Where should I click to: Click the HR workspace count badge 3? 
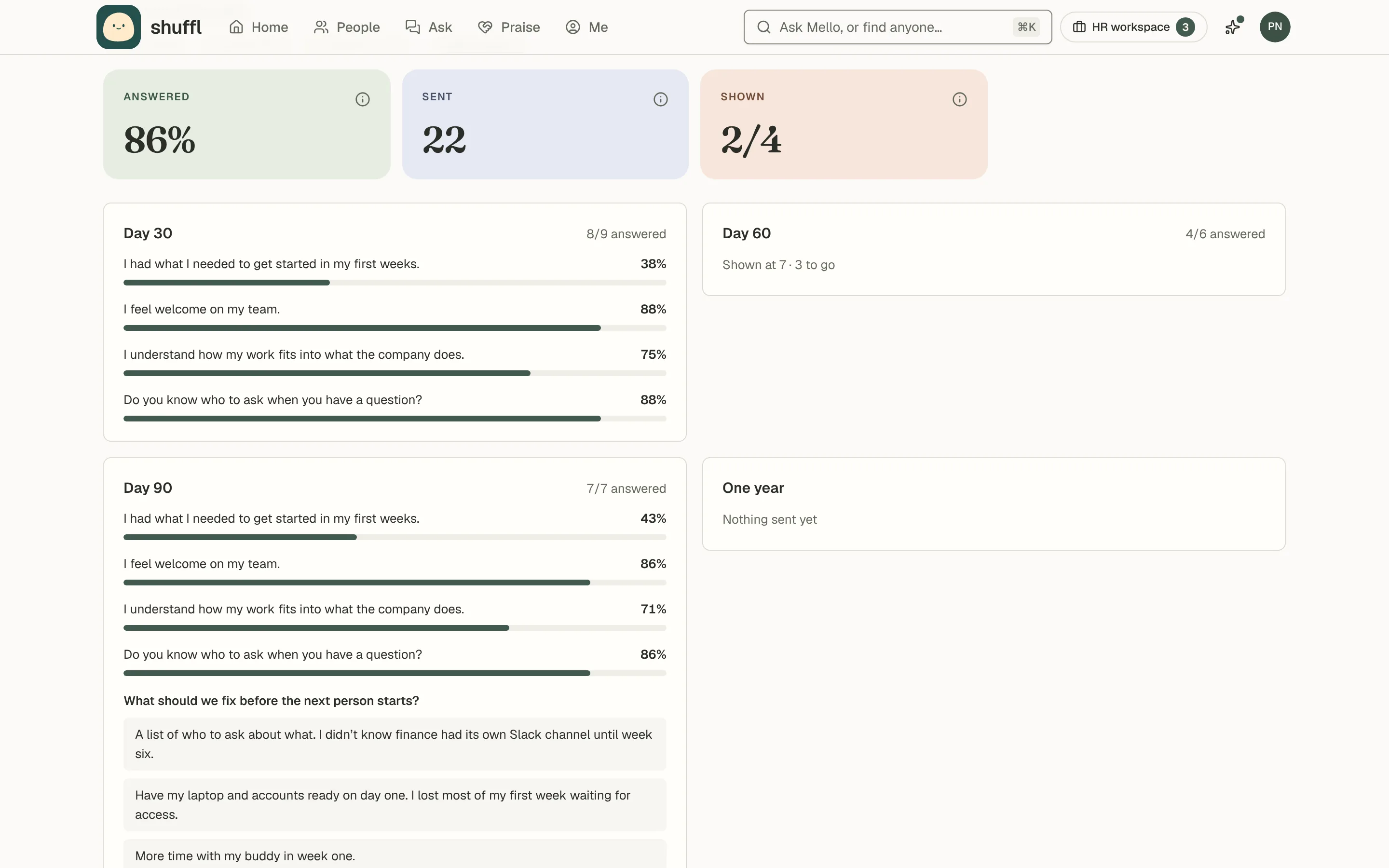point(1185,27)
